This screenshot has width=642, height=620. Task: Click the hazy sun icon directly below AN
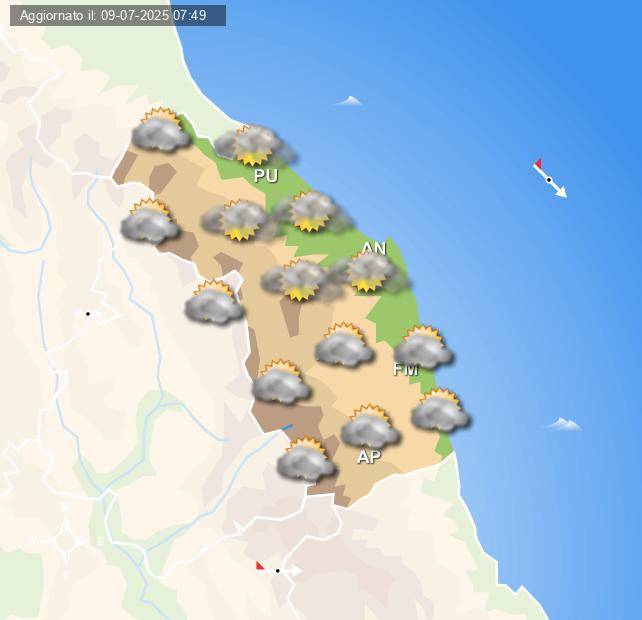coord(370,273)
